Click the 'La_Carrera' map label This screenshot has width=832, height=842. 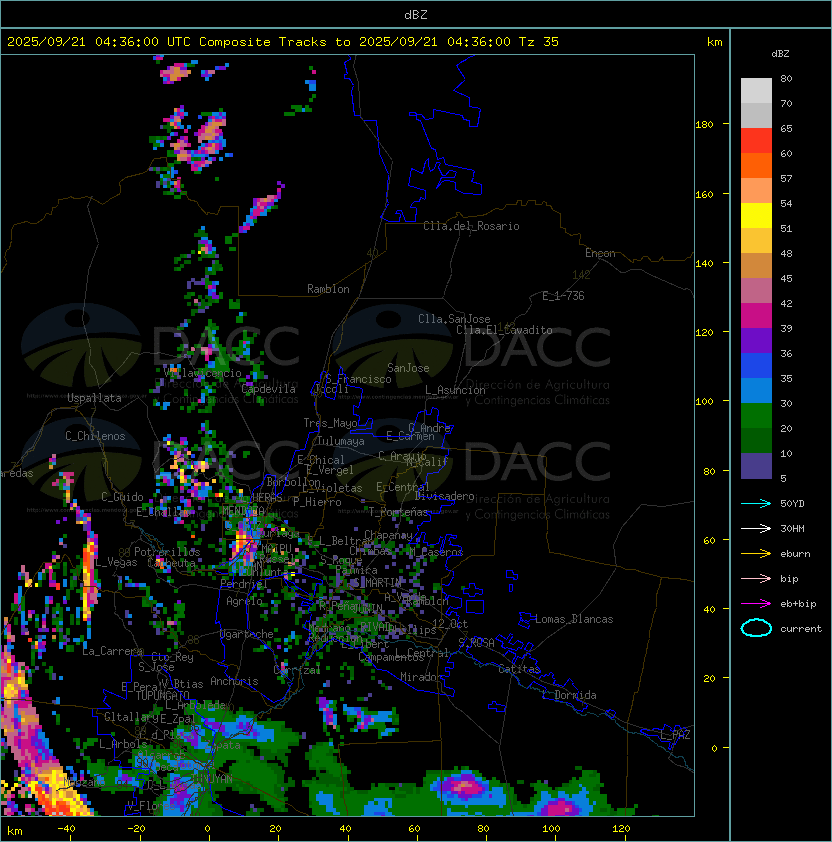click(112, 651)
